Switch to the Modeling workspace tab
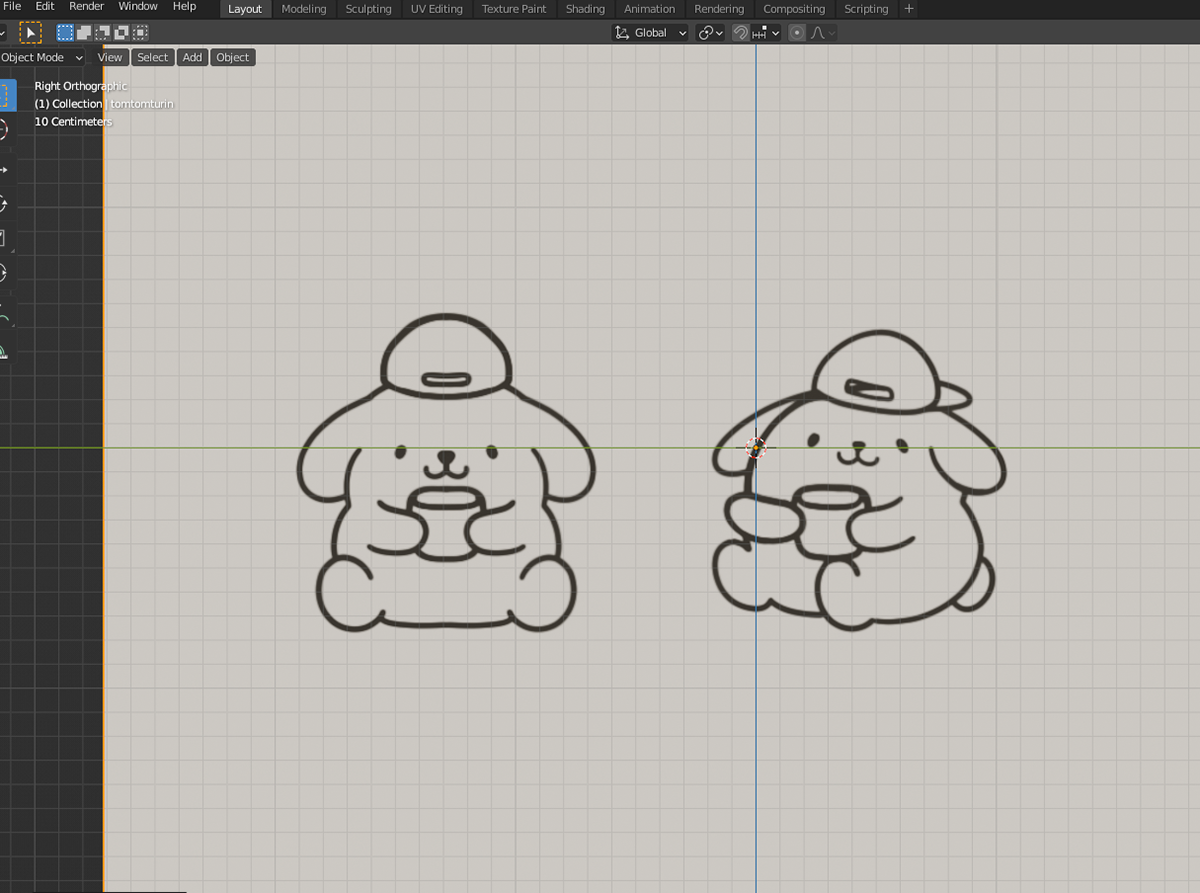The image size is (1200, 893). (x=304, y=9)
